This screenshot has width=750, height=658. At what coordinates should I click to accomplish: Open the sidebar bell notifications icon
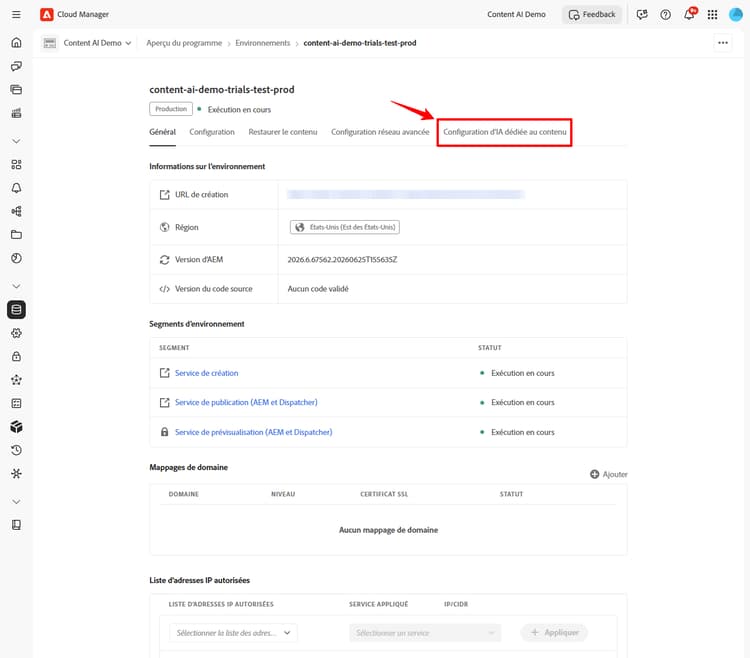click(x=16, y=188)
